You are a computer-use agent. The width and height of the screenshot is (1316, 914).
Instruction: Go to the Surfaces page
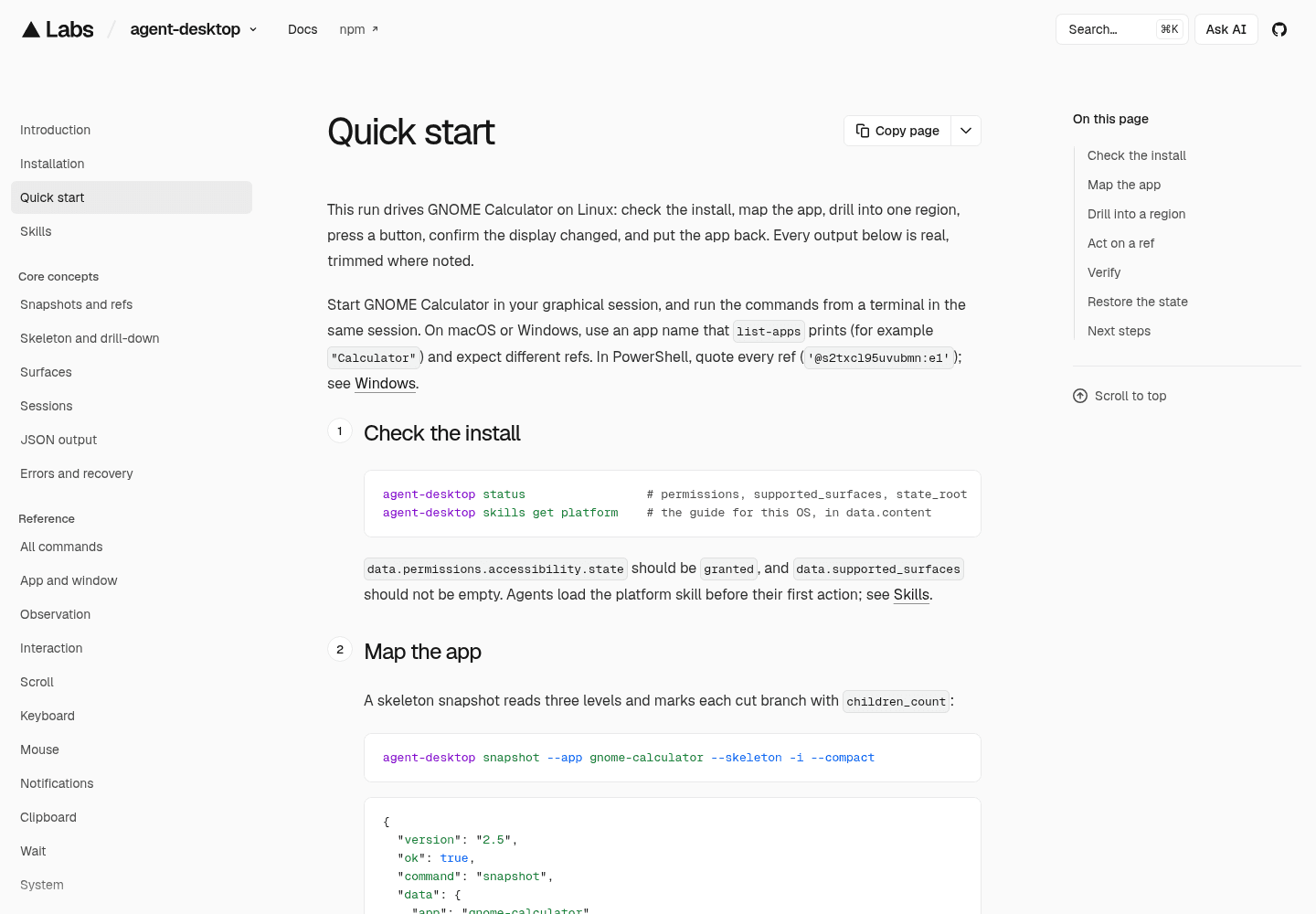coord(132,372)
